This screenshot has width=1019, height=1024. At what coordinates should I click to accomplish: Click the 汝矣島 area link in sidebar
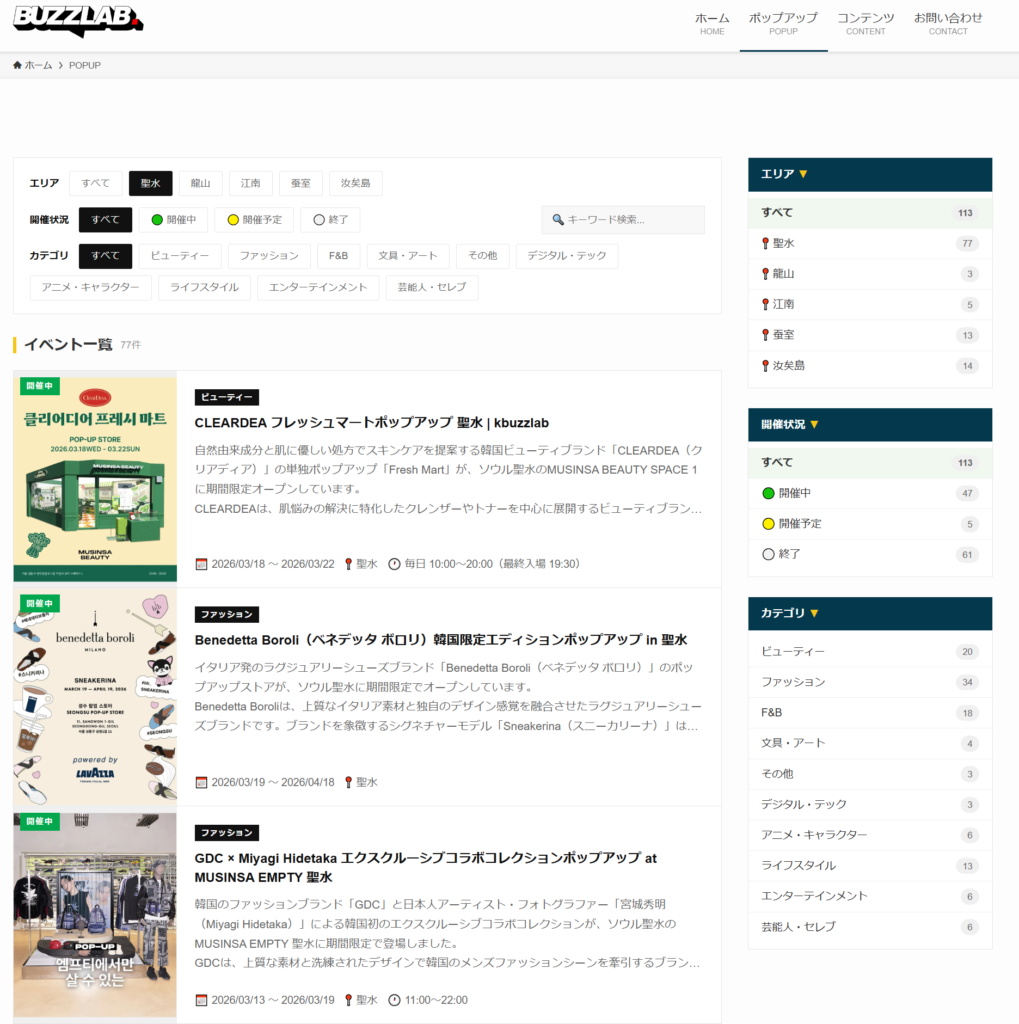(x=790, y=365)
